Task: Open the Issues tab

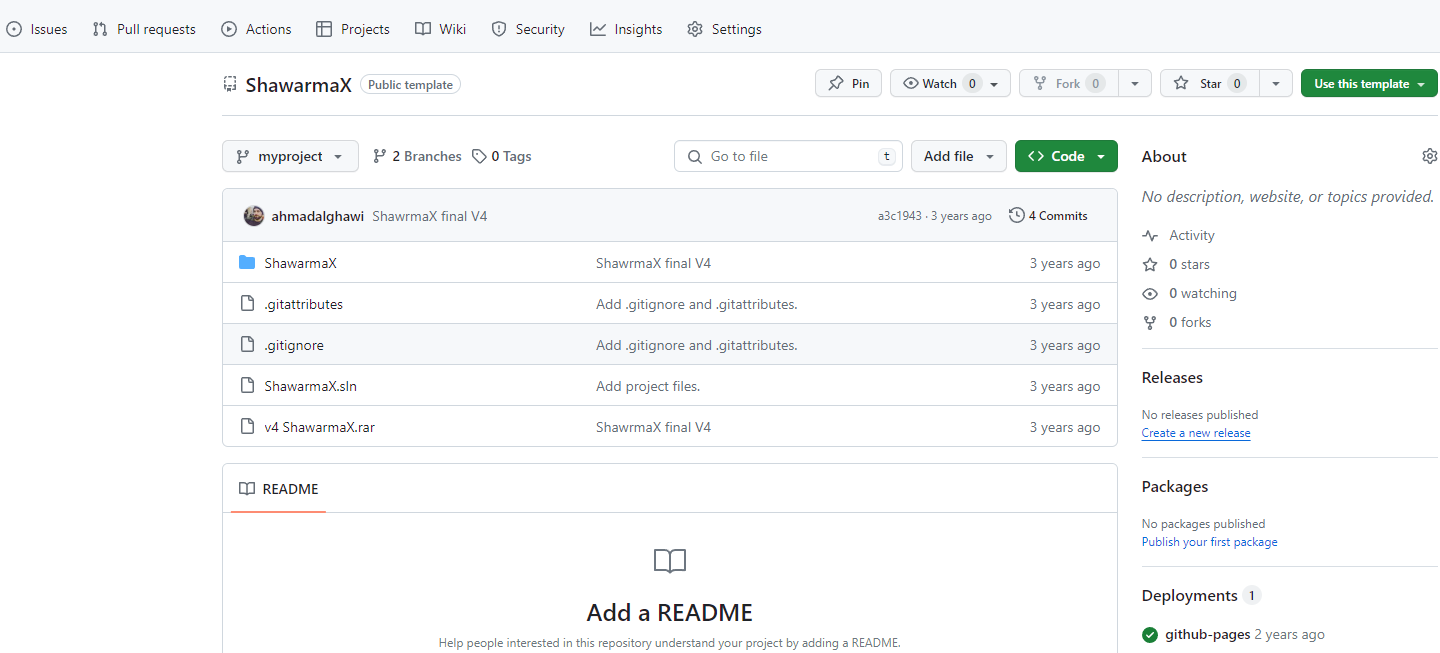Action: [37, 29]
